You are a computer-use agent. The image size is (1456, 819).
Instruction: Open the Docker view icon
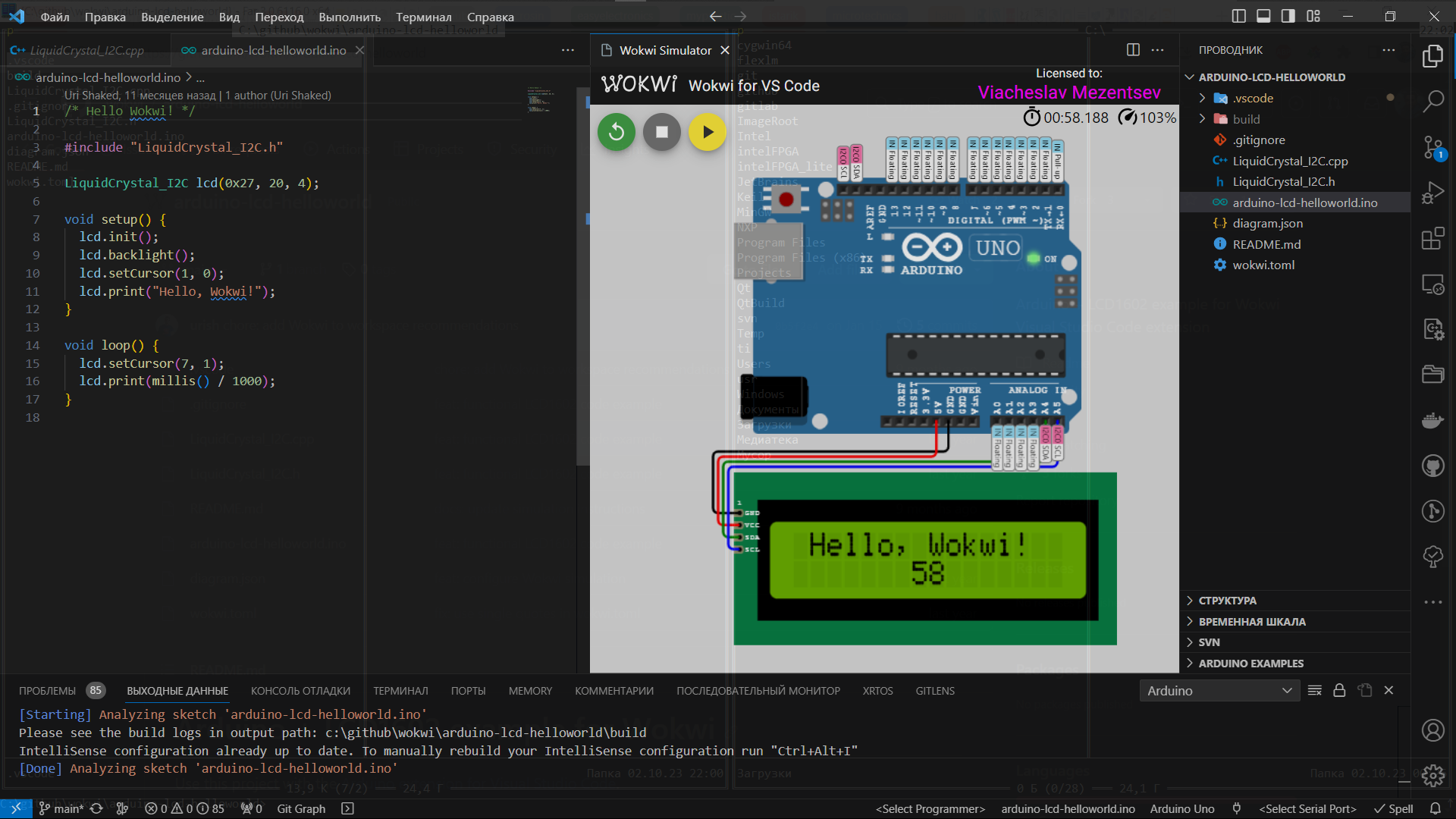(1432, 420)
